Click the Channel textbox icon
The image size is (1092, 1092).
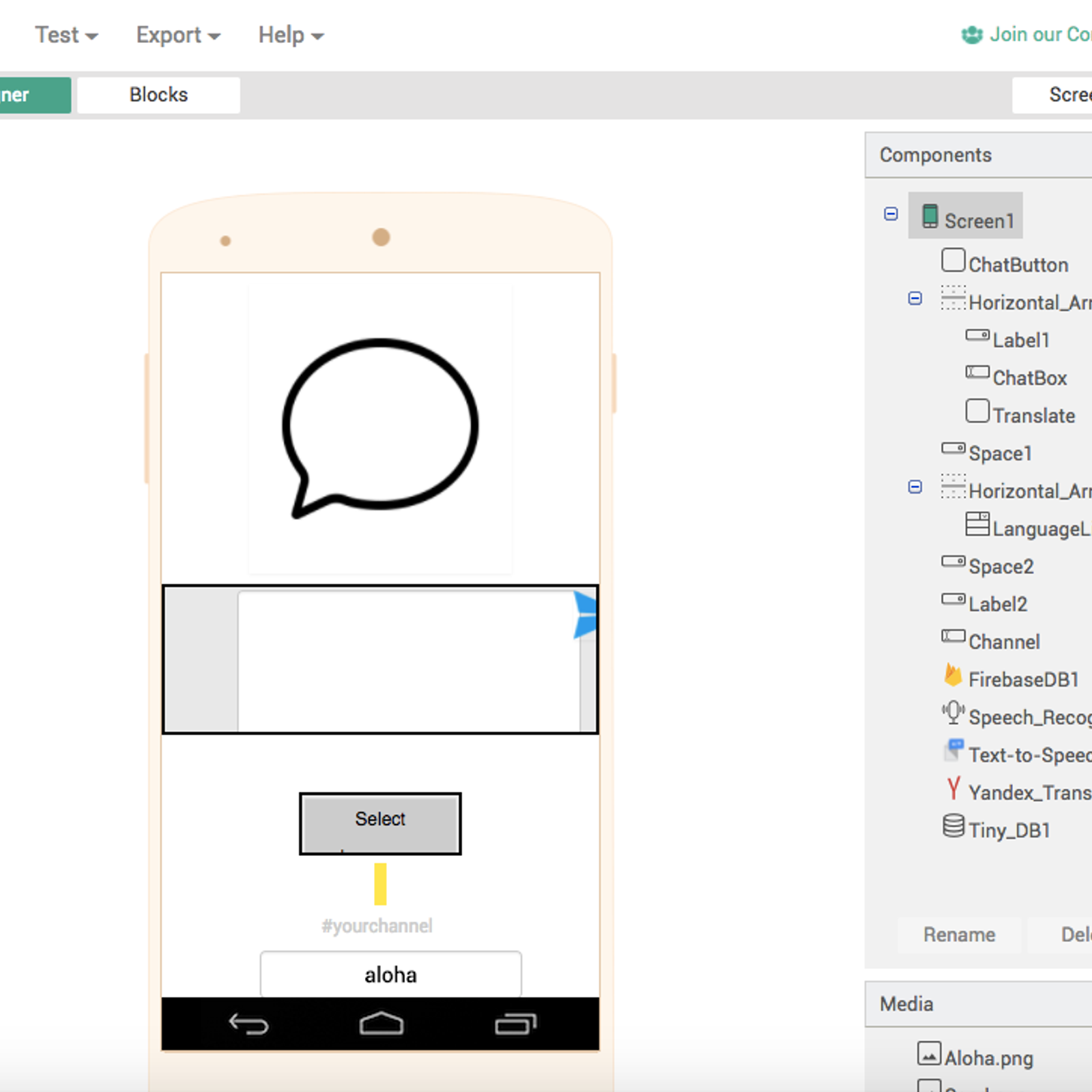tap(953, 636)
